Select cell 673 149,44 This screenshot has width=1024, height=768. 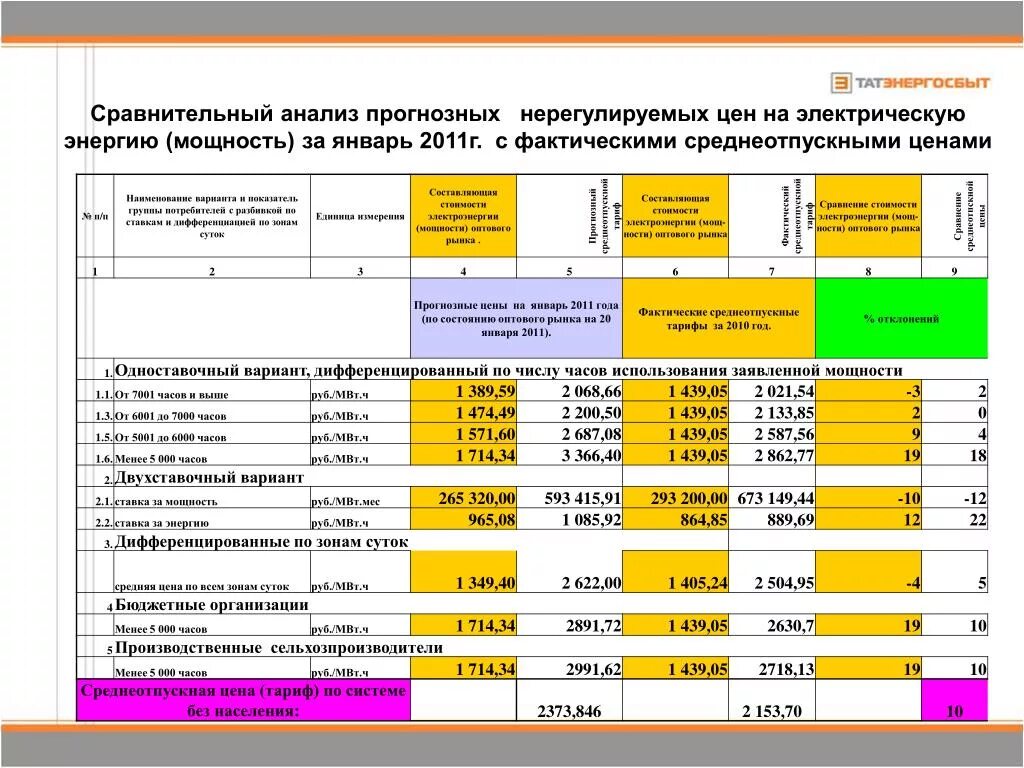coord(772,498)
